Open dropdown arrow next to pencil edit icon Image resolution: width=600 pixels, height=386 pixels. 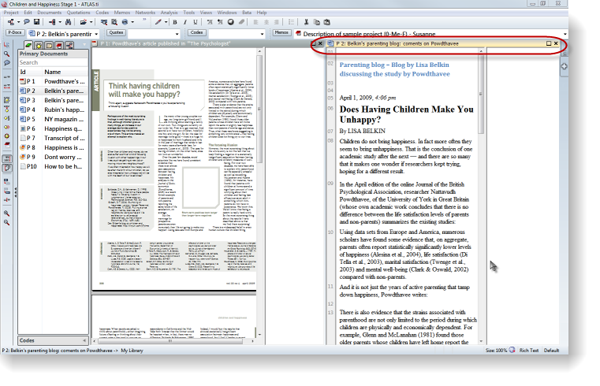(x=166, y=22)
